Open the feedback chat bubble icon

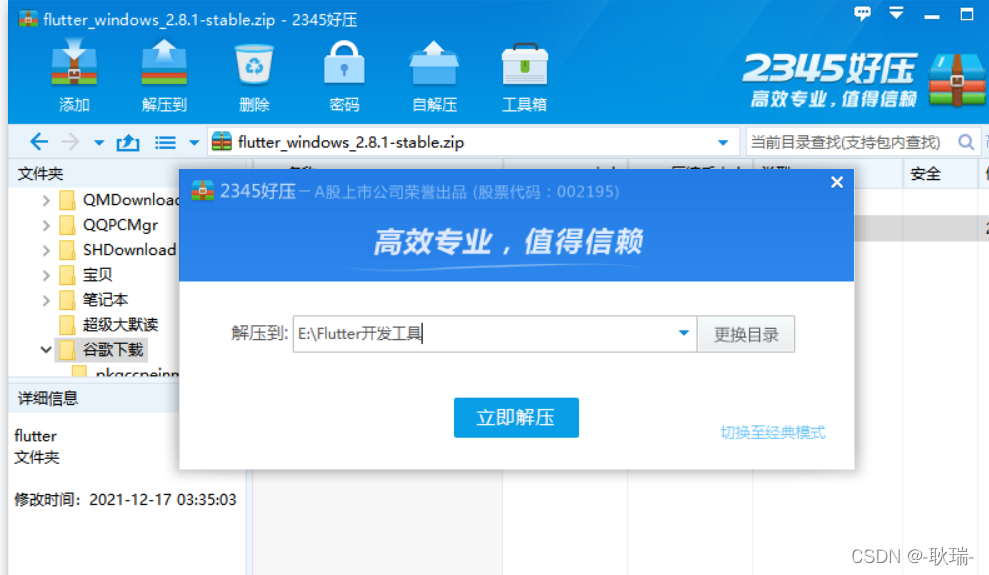[x=862, y=13]
